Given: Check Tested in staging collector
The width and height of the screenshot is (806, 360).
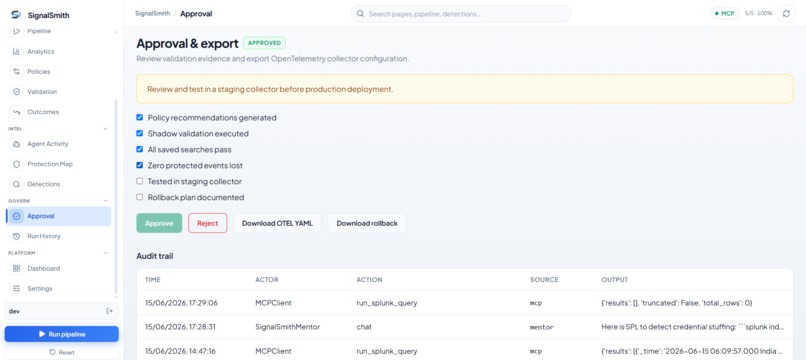Looking at the screenshot, I should [x=139, y=181].
